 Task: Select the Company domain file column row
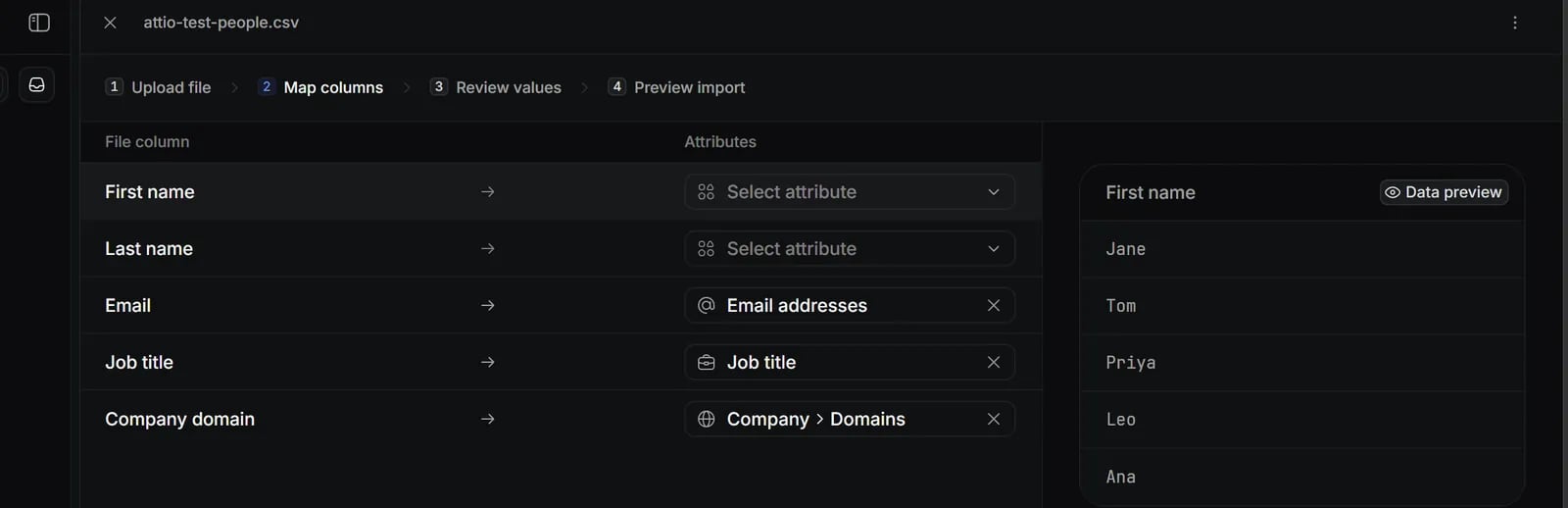point(561,420)
